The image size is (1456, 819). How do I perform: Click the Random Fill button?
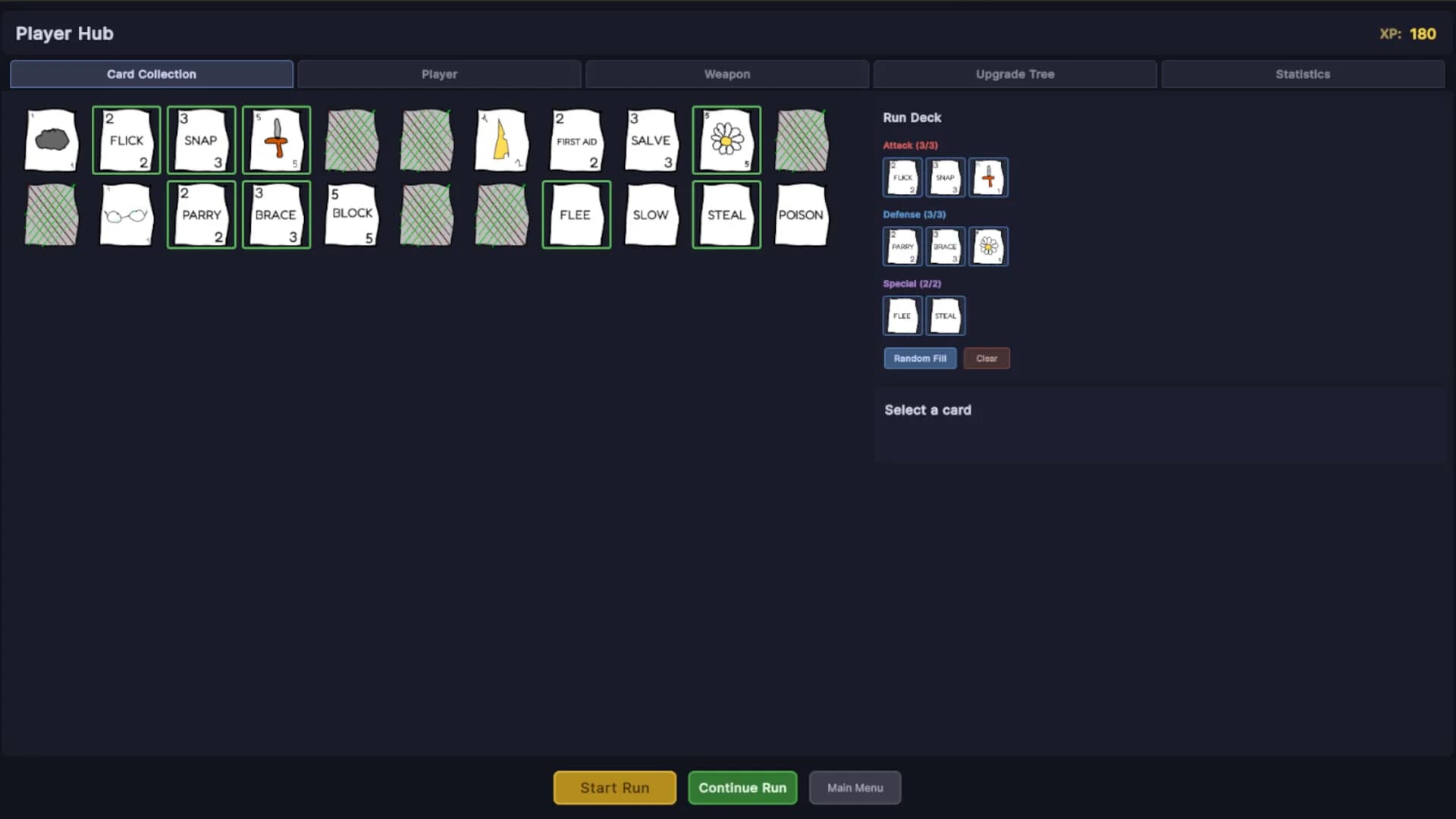920,359
